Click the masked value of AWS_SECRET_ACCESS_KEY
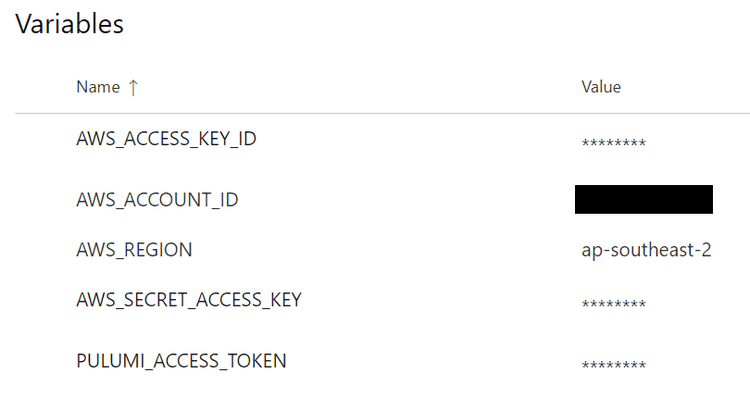The image size is (750, 397). [x=614, y=304]
